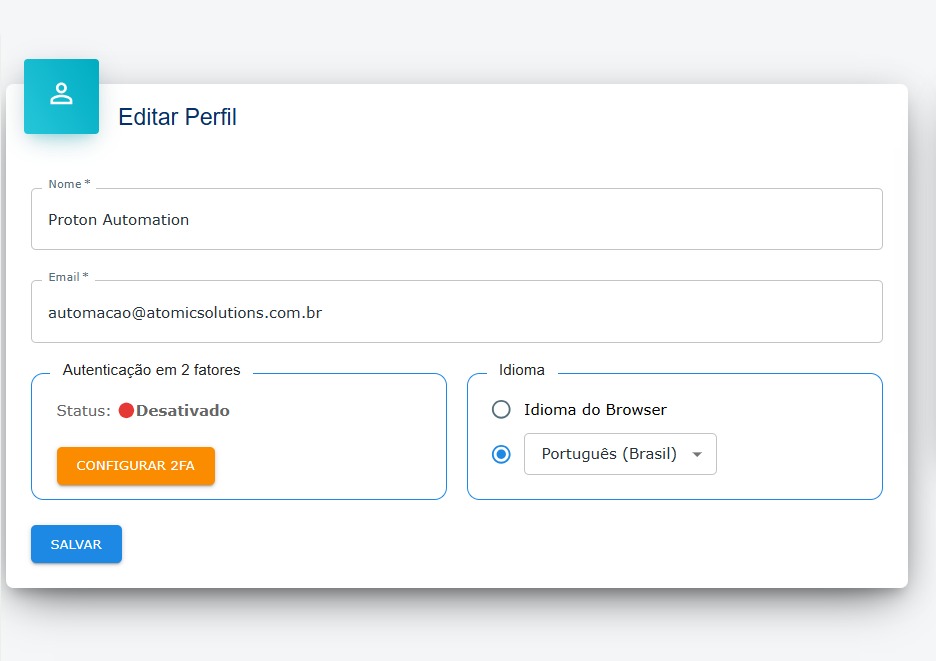Click the language dropdown arrow
The height and width of the screenshot is (661, 936).
(697, 454)
